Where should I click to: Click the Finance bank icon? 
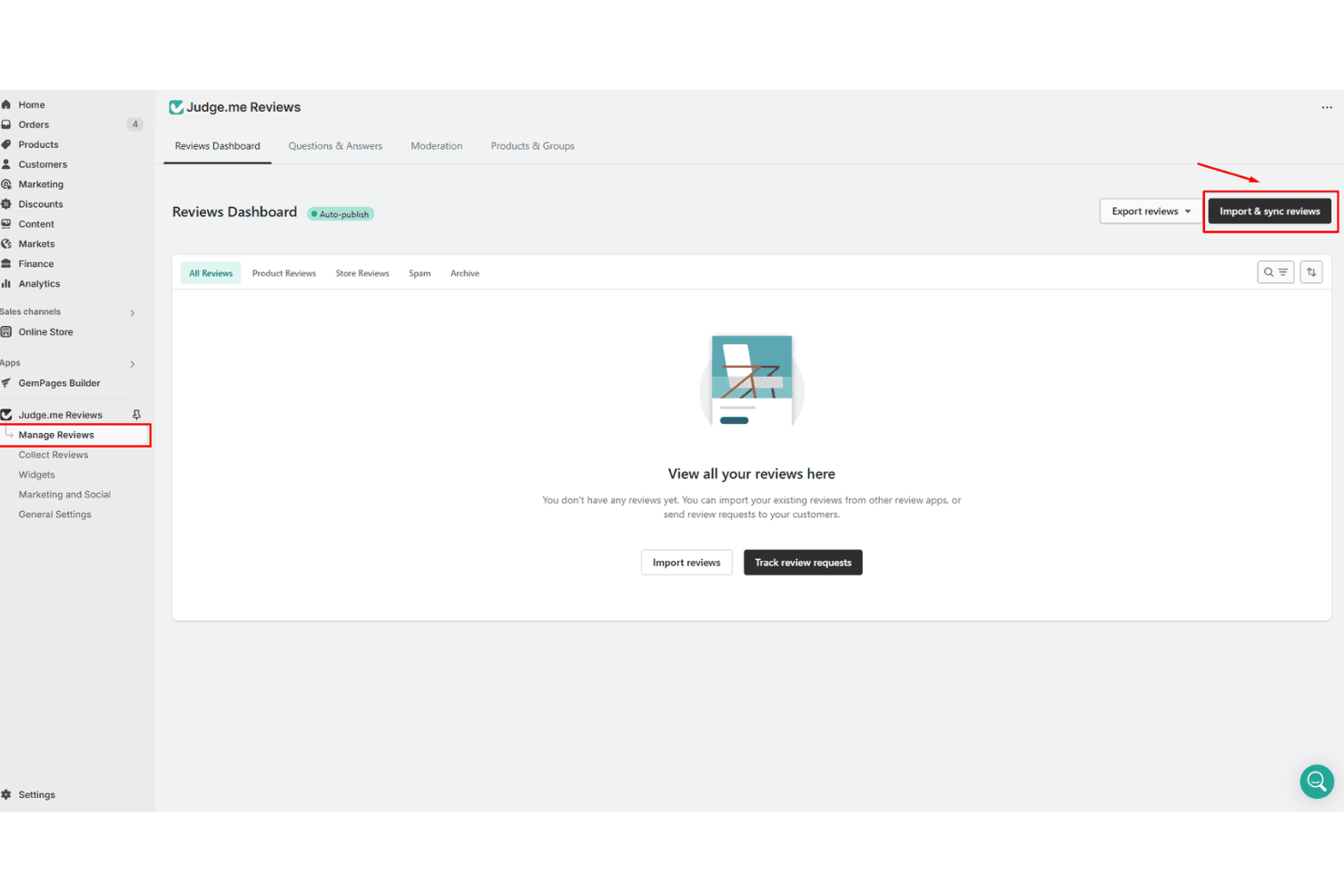click(x=6, y=264)
